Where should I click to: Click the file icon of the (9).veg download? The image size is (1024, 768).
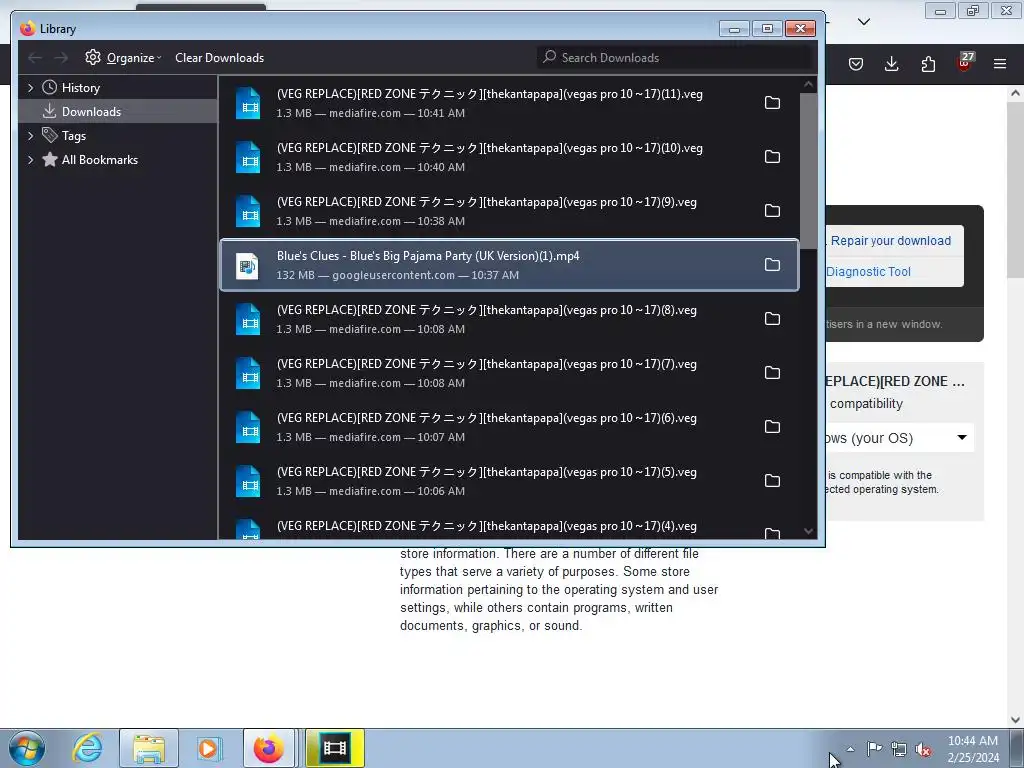coord(248,211)
